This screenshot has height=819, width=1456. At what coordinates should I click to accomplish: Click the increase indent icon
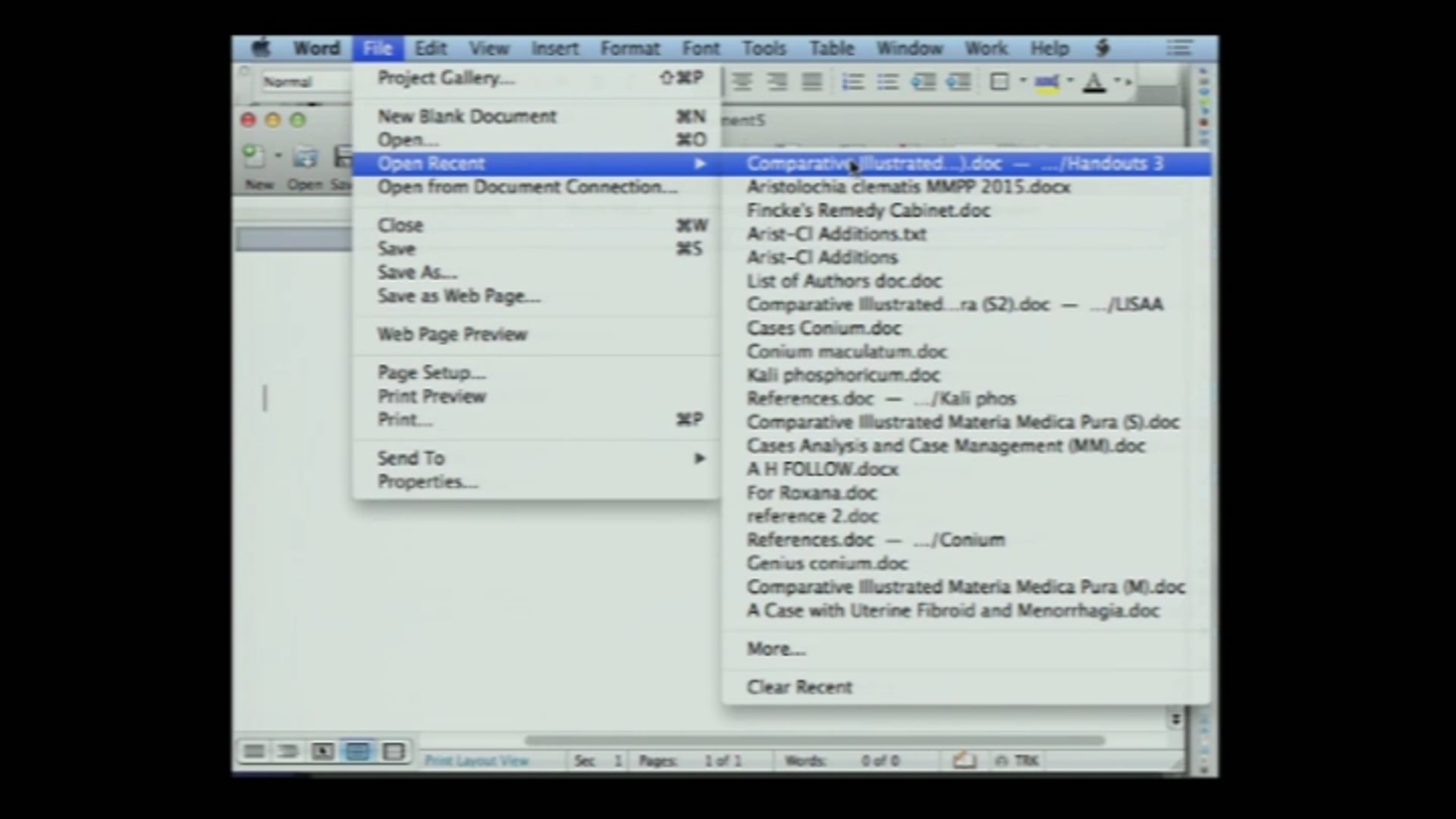959,82
